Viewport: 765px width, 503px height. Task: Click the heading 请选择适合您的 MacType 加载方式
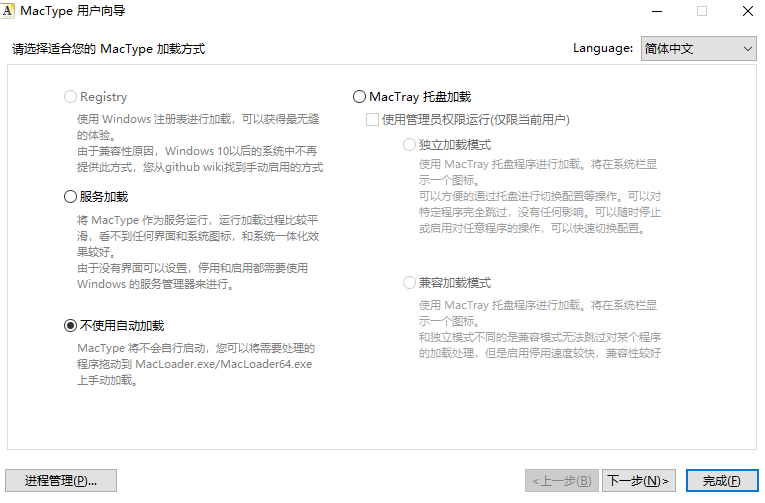point(108,49)
